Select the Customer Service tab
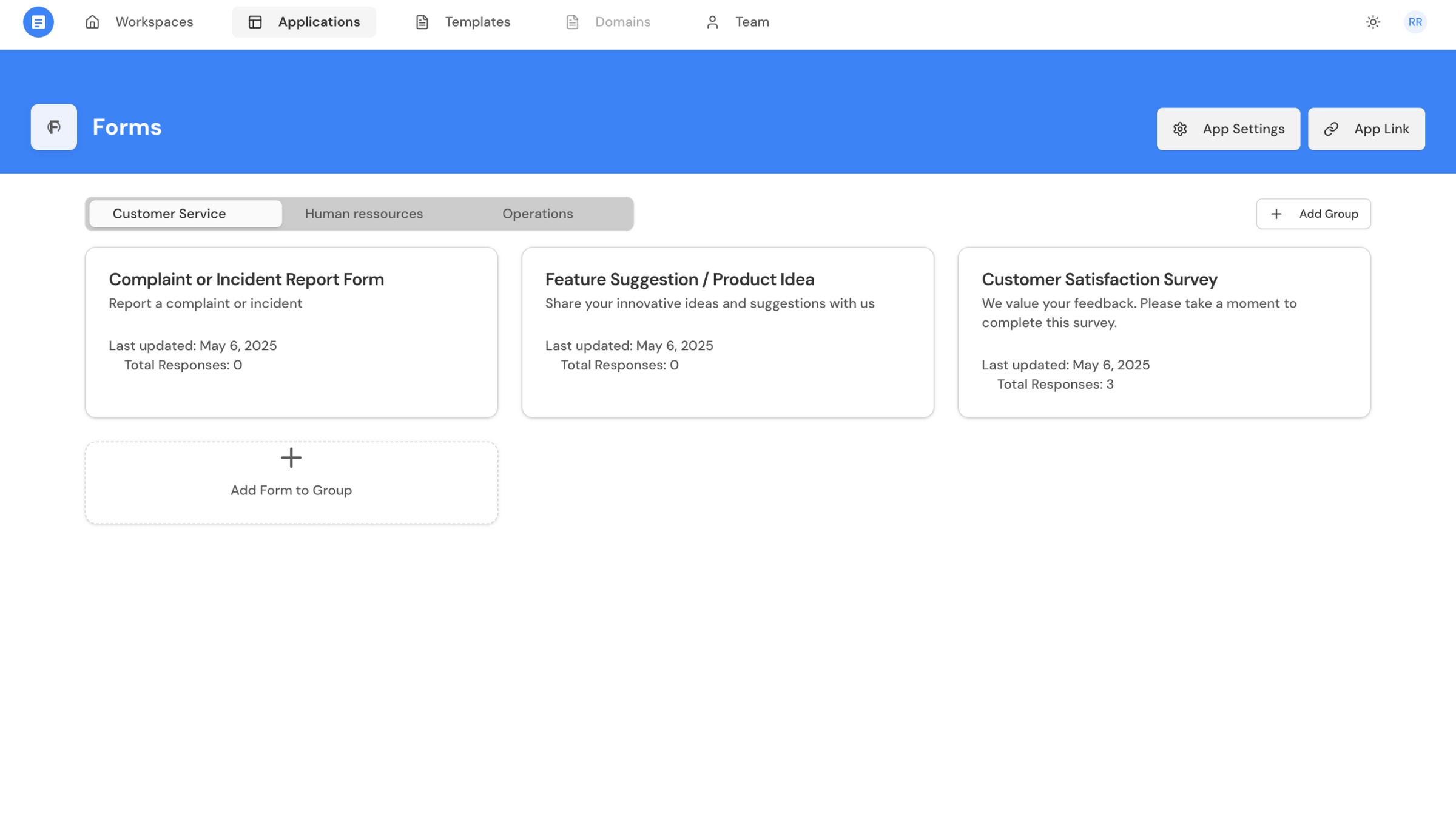1456x819 pixels. click(x=169, y=214)
